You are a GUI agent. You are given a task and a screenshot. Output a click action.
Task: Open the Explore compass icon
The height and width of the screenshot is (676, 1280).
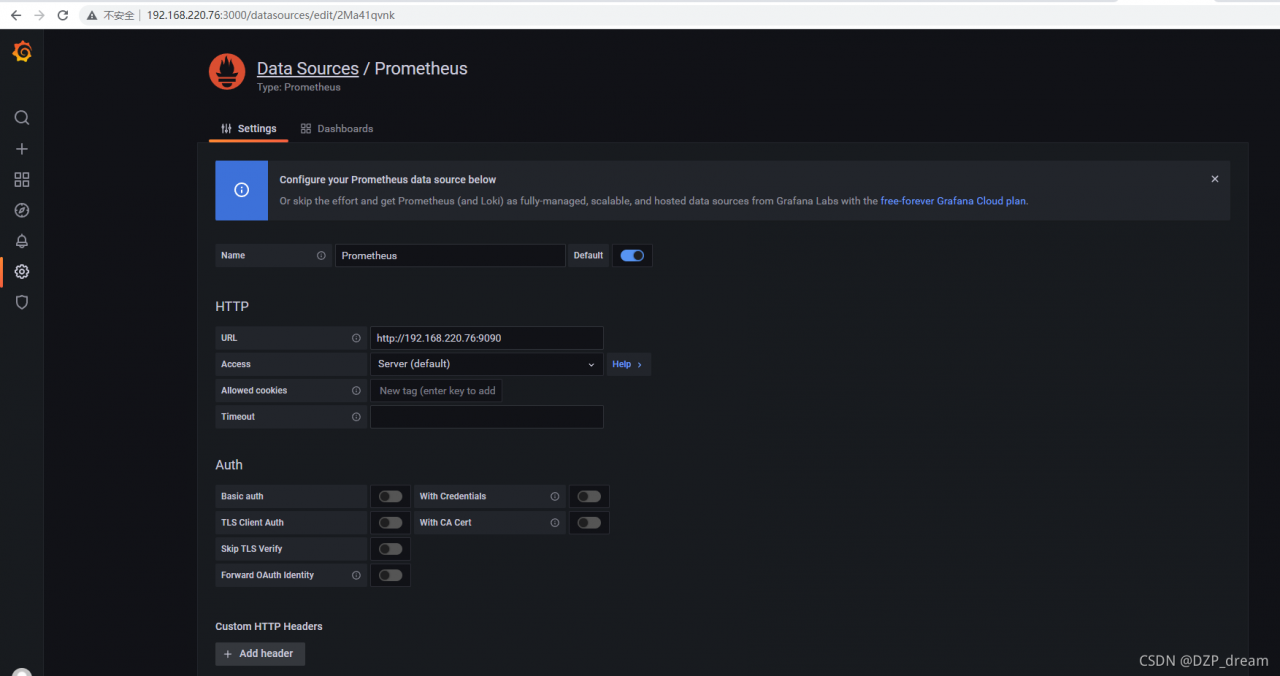pyautogui.click(x=22, y=210)
